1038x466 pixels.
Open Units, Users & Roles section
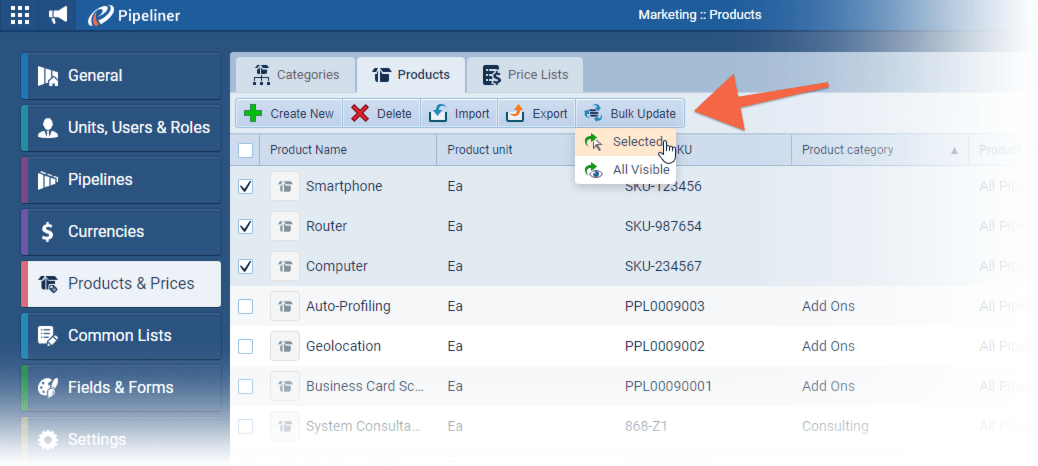pyautogui.click(x=120, y=128)
